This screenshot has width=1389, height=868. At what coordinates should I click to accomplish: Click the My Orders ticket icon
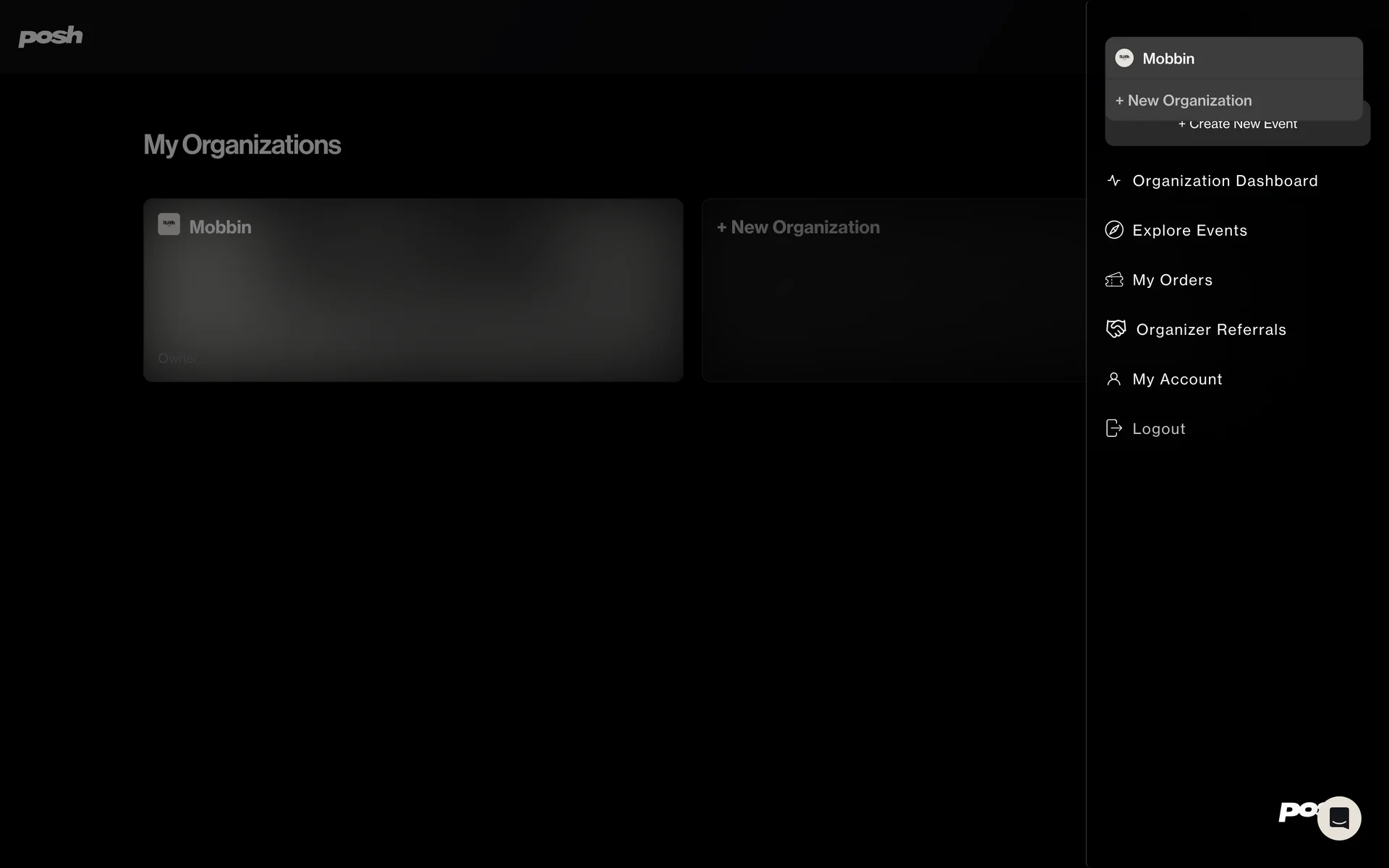pos(1114,280)
